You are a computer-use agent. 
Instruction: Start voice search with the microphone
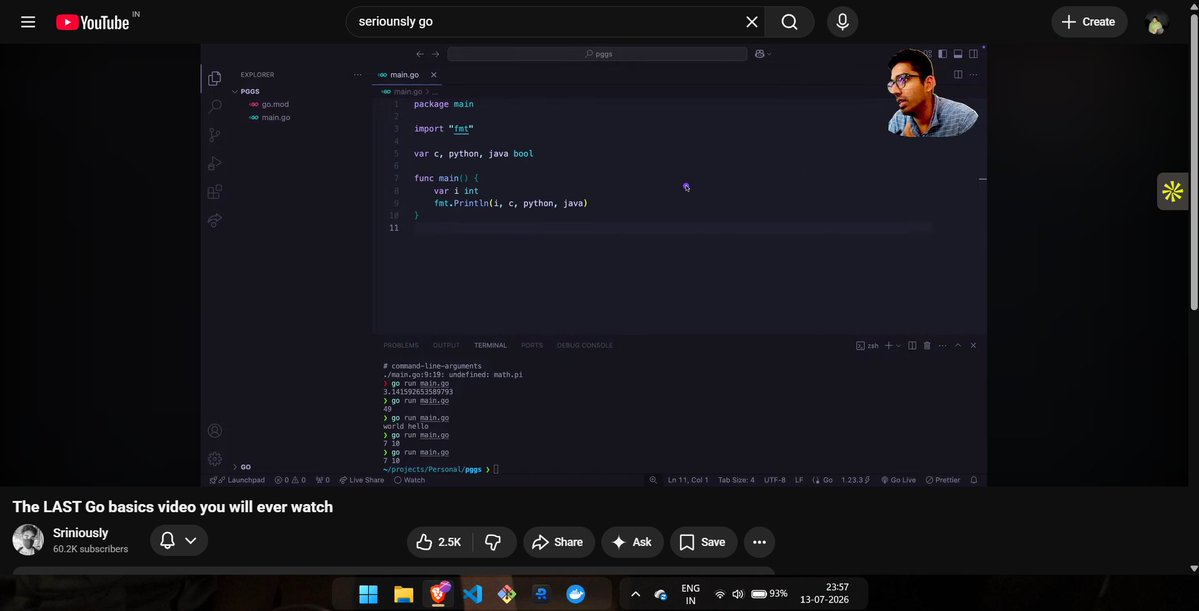(x=842, y=21)
